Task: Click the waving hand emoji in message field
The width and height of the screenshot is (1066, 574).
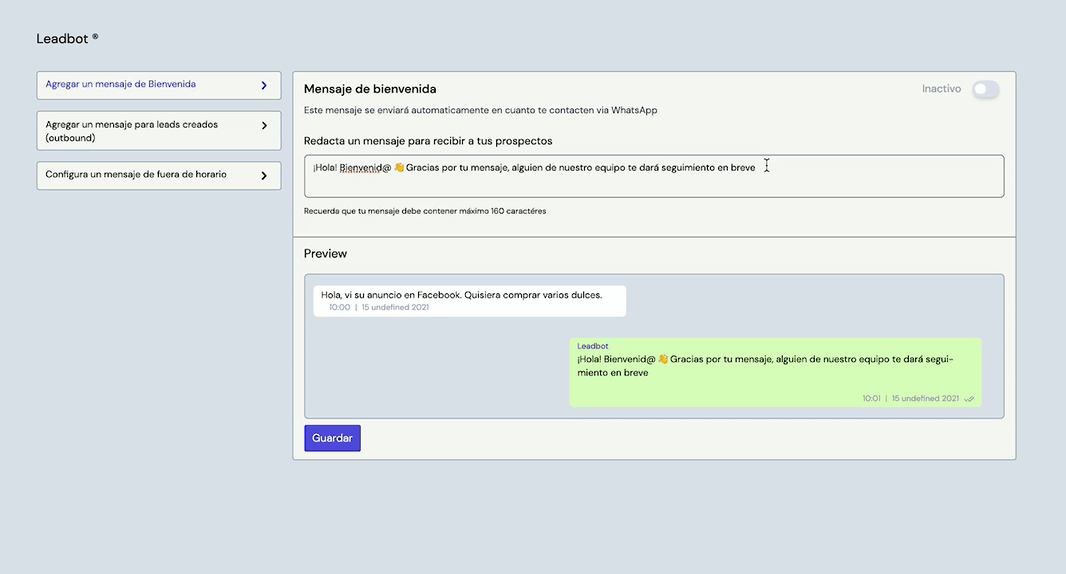Action: tap(399, 167)
